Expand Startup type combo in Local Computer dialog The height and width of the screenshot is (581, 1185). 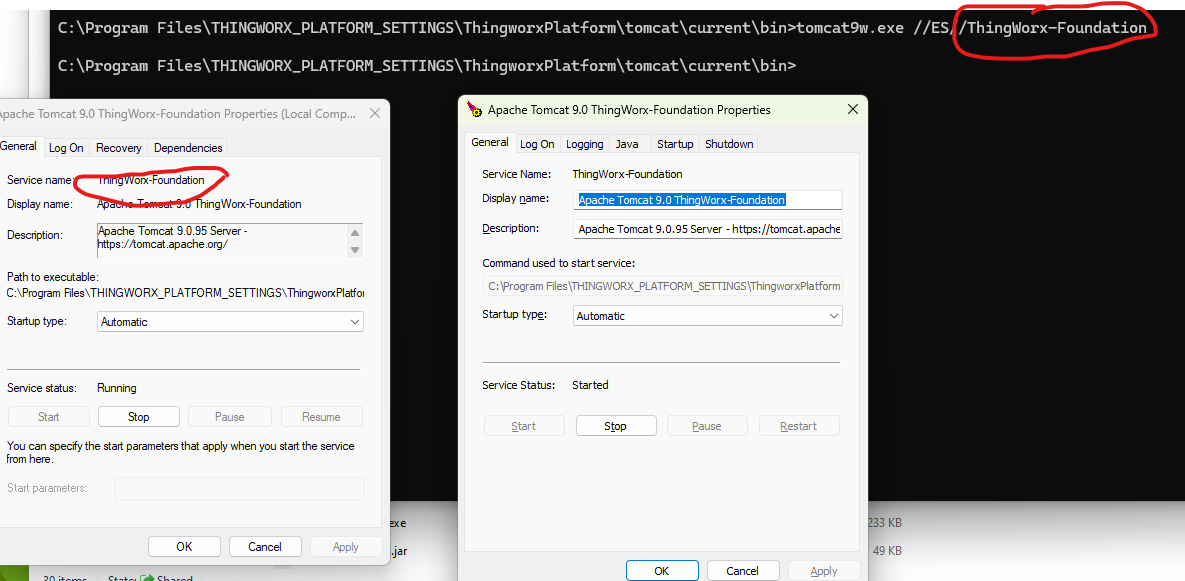tap(231, 322)
